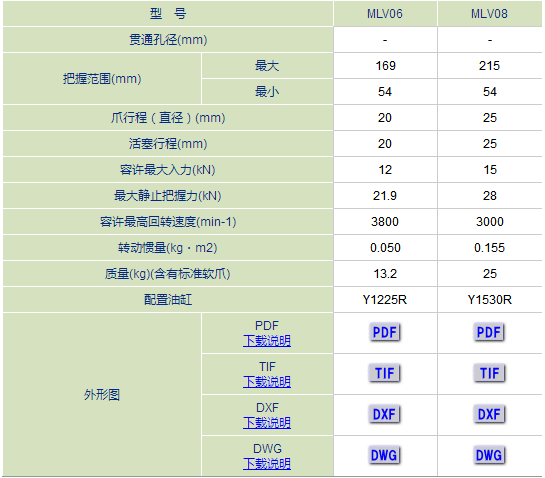Download the MLV08 DXF drawing

tap(489, 414)
